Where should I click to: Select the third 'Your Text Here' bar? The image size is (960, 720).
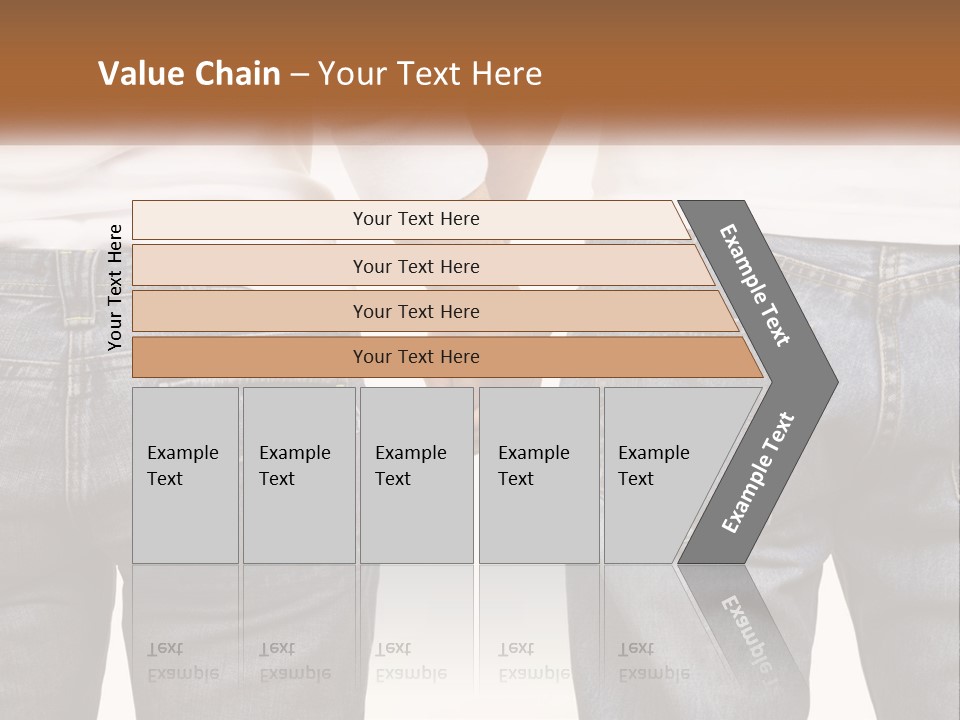[x=435, y=311]
